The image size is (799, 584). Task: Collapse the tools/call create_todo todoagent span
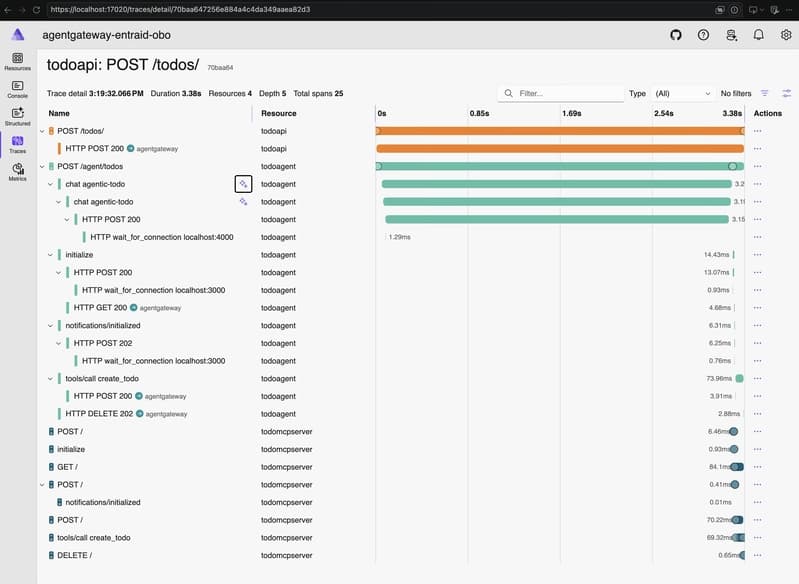coord(50,379)
